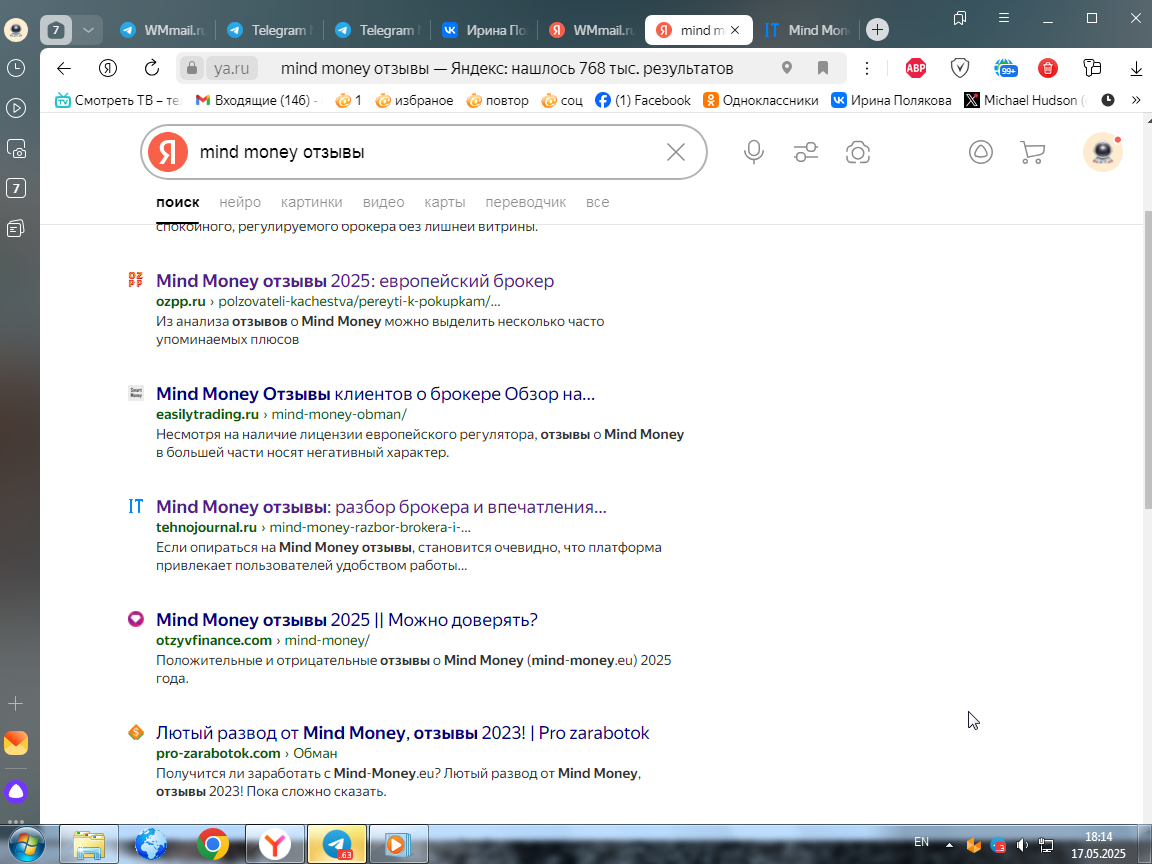Open the Facebook bookmark
The height and width of the screenshot is (864, 1152).
click(x=643, y=100)
